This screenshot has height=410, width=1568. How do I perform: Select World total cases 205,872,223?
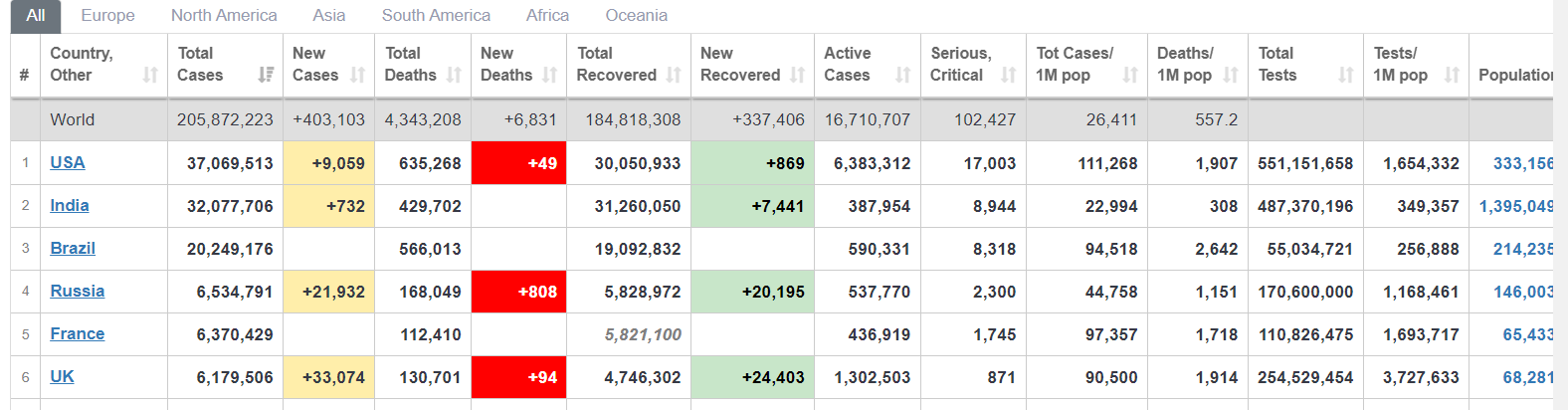click(225, 119)
